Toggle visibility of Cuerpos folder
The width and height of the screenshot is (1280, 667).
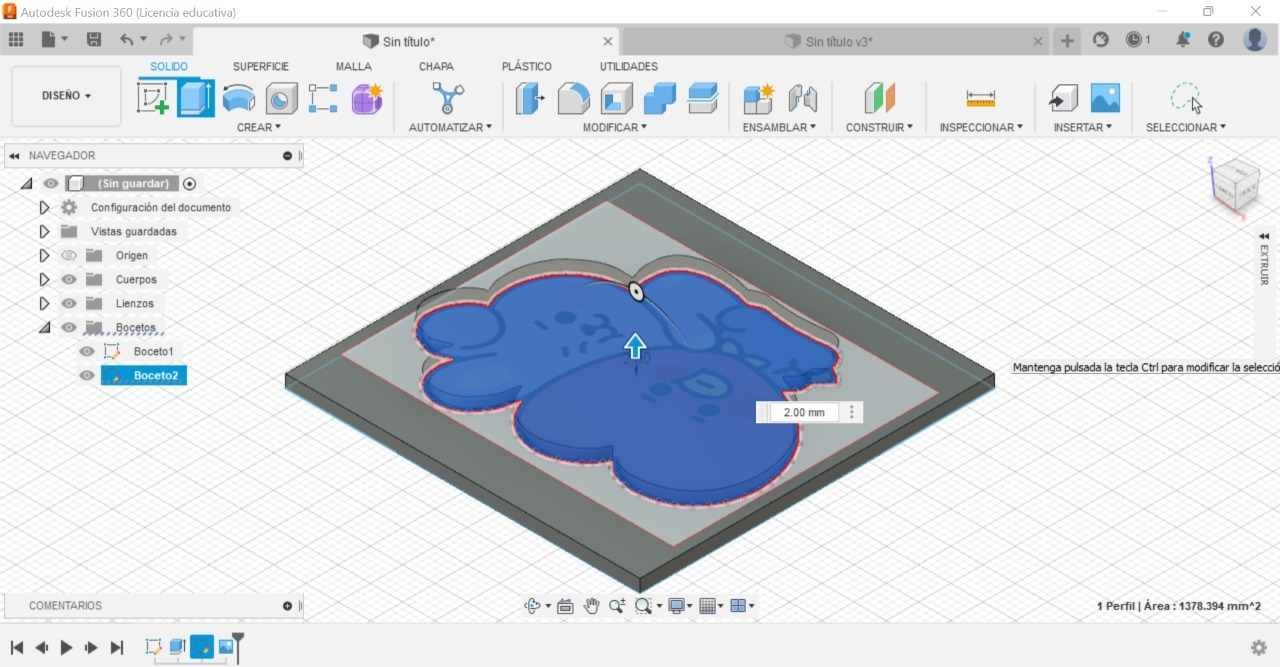pos(69,280)
